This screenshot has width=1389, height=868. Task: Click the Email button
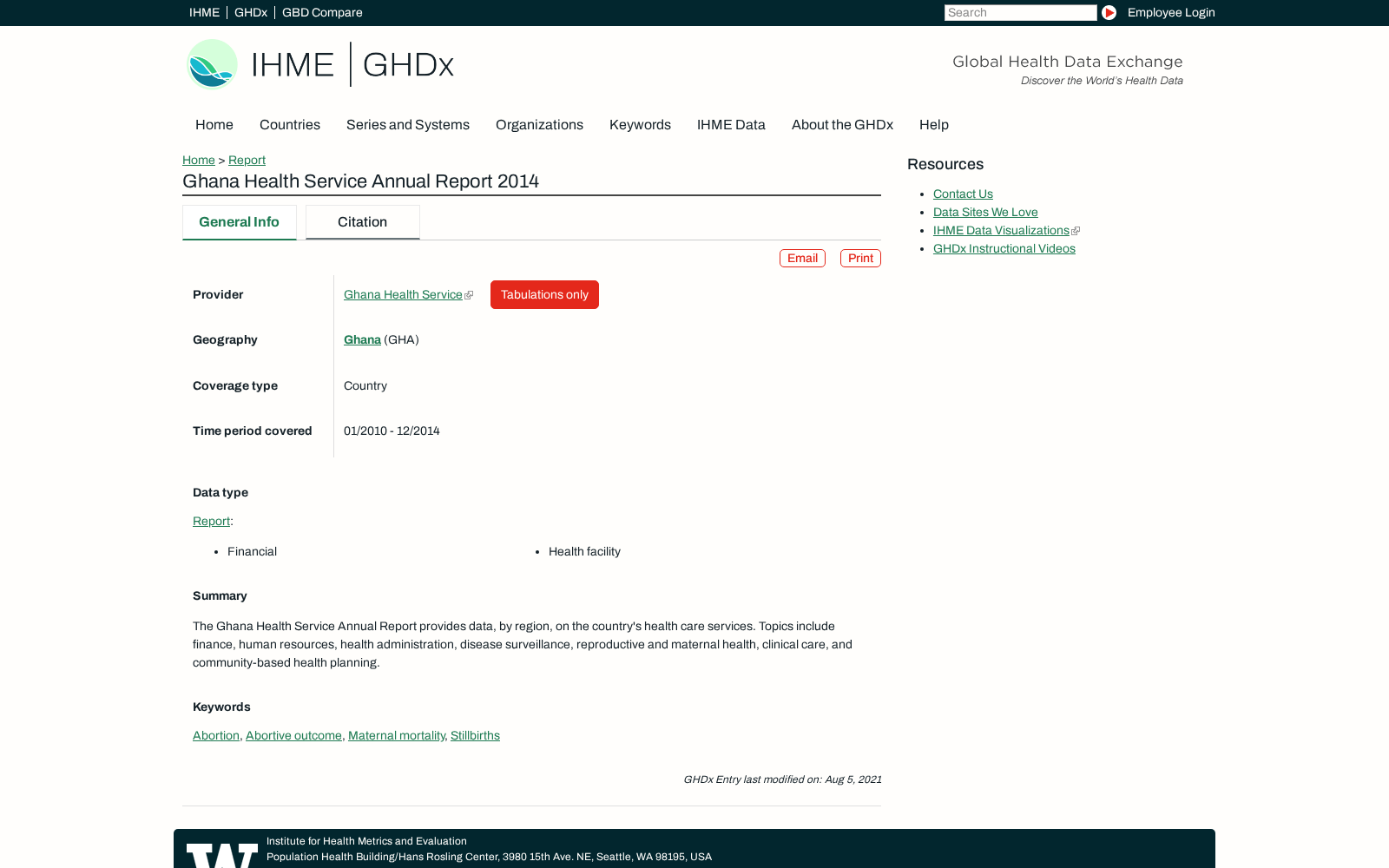point(802,258)
